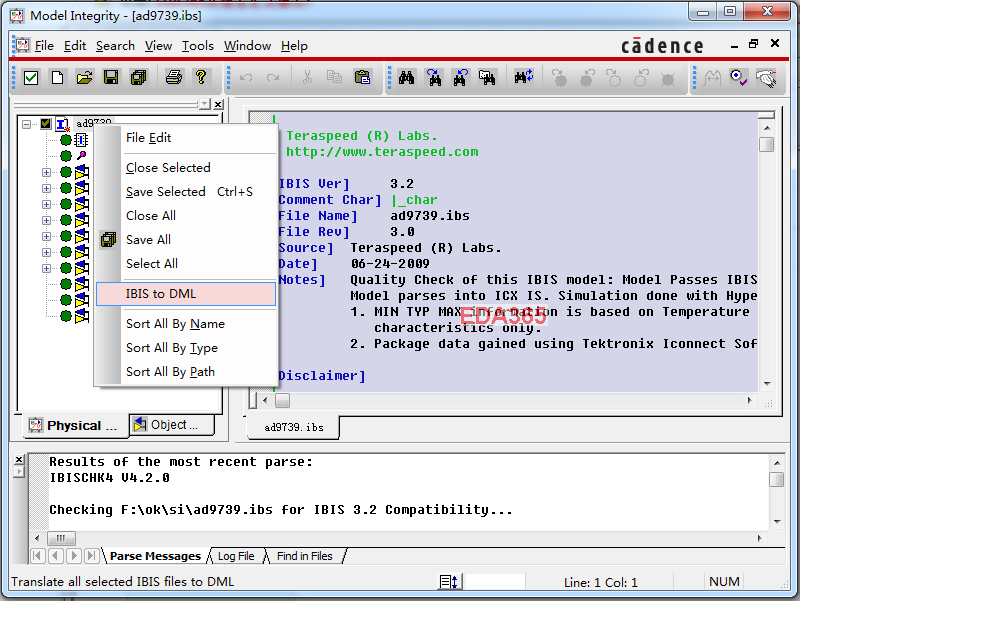Toggle the ad9739 root checkbox in tree

pyautogui.click(x=46, y=124)
